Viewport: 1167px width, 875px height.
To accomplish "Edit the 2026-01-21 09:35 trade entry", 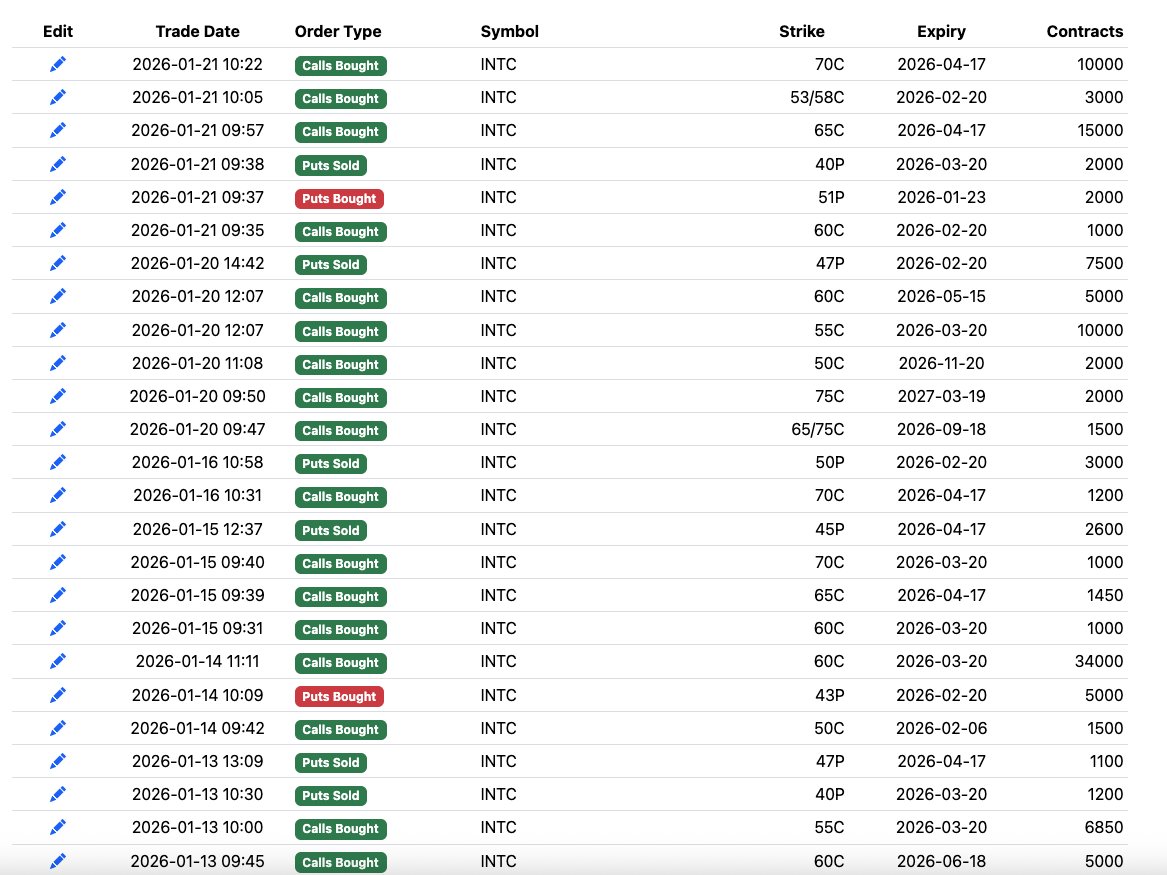I will pos(57,231).
